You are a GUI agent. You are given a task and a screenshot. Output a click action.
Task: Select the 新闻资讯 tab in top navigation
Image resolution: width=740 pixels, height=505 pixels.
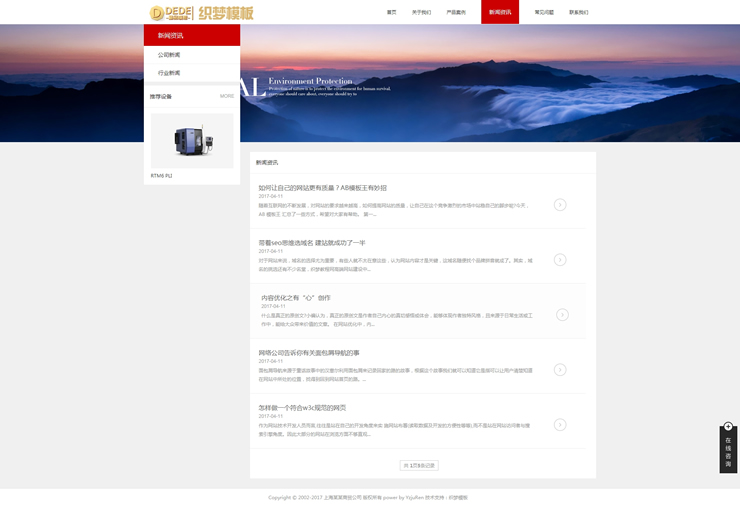coord(500,12)
